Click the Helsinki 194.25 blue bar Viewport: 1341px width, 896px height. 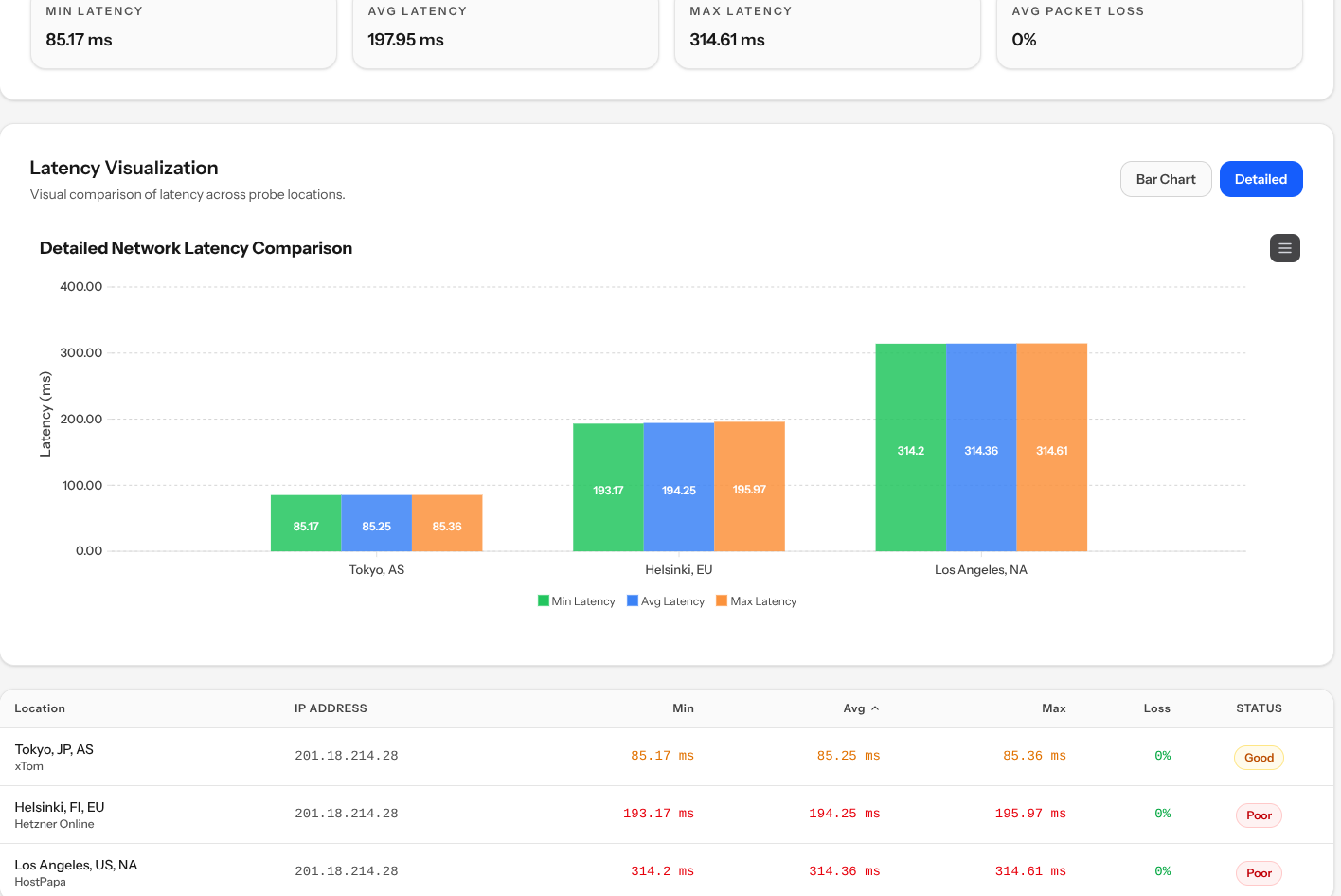(679, 487)
